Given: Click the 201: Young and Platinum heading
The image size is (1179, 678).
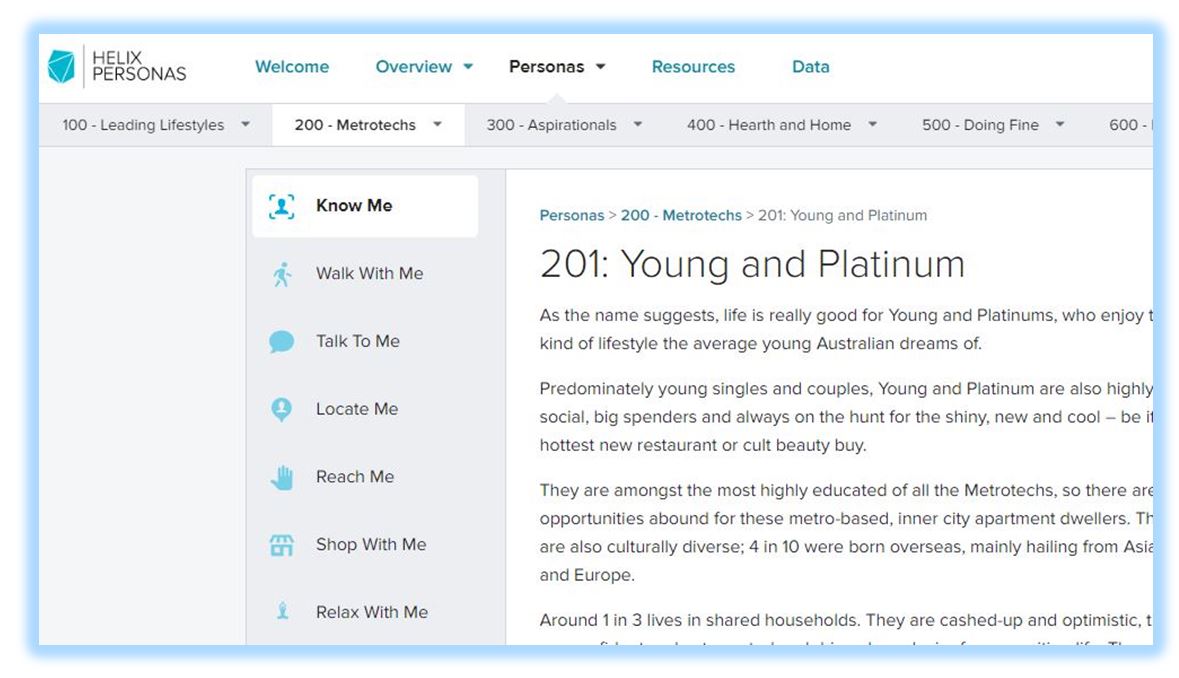Looking at the screenshot, I should pos(752,264).
